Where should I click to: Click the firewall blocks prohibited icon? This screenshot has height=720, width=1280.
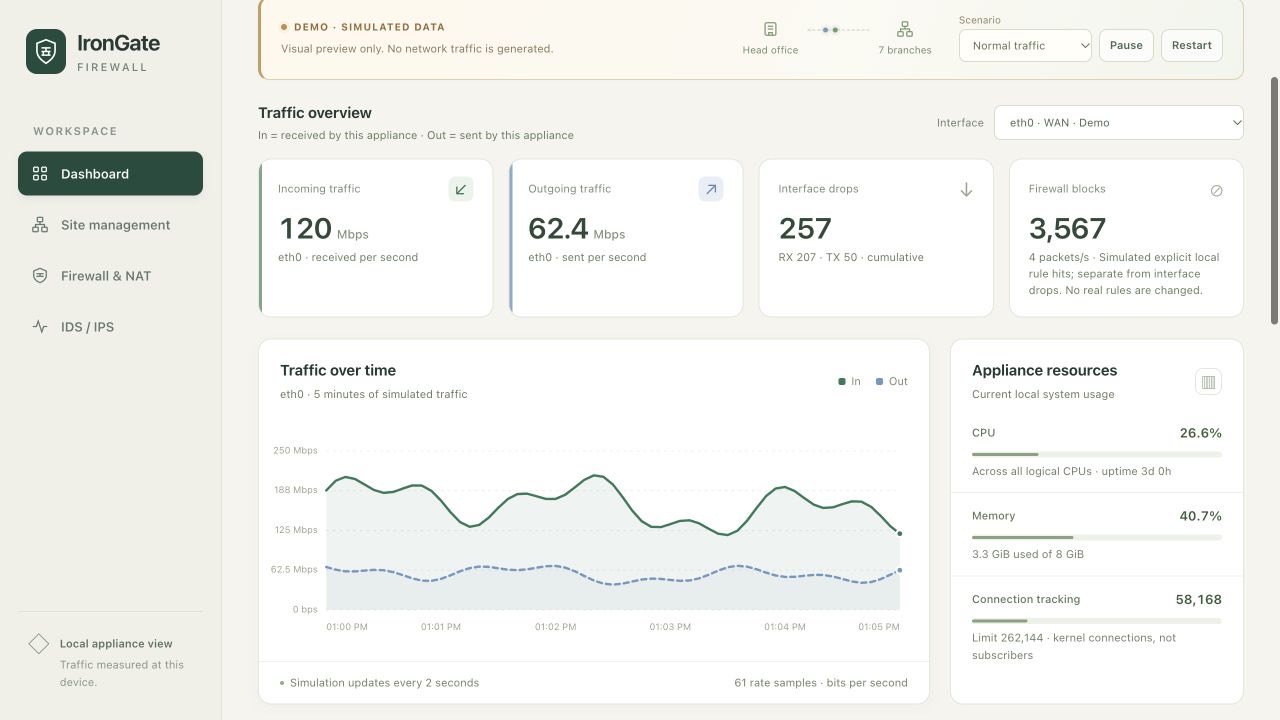tap(1217, 190)
